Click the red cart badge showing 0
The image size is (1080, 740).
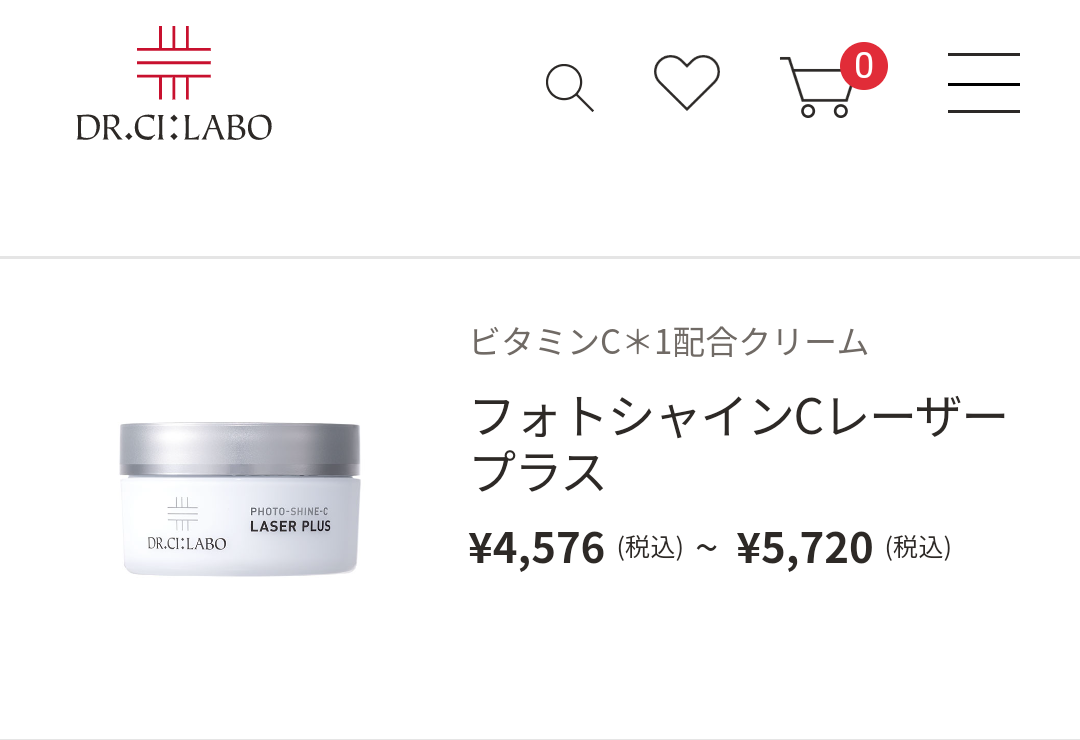[864, 65]
